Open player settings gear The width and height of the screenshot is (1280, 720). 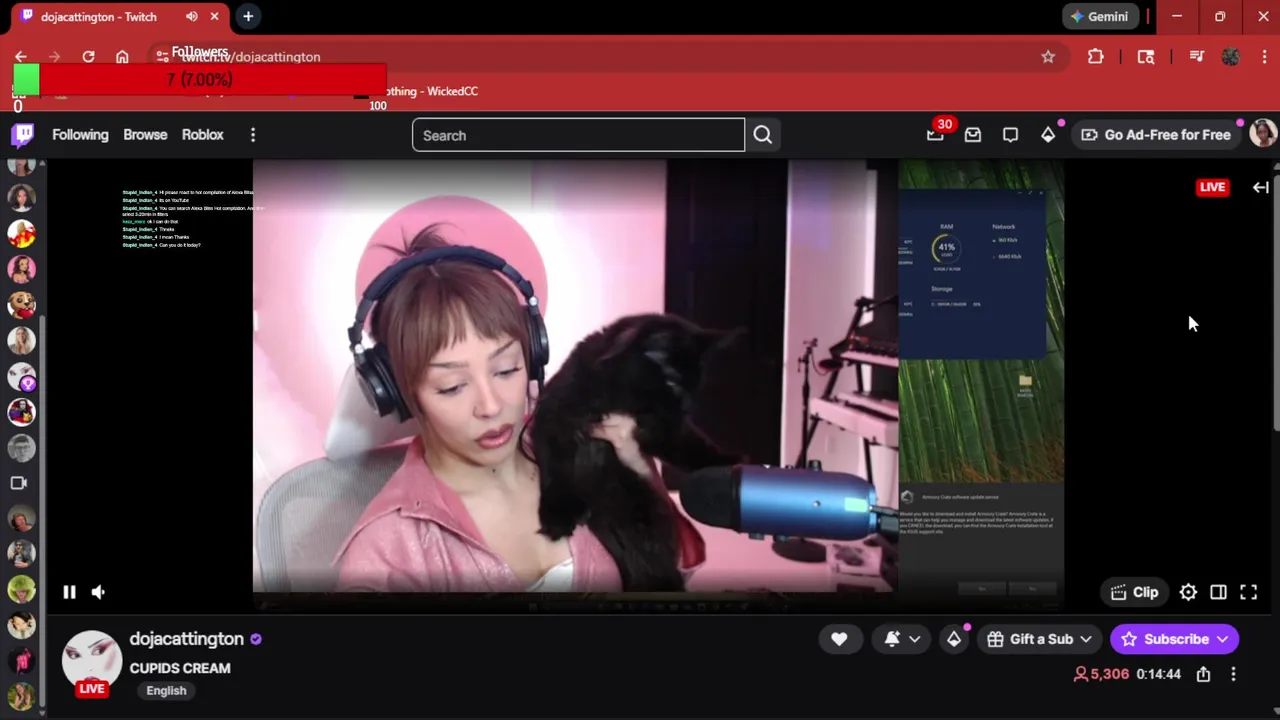pos(1188,592)
